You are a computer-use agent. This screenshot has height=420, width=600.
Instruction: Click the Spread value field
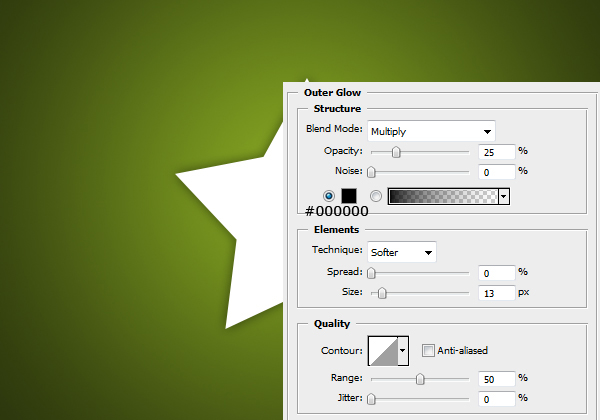pyautogui.click(x=497, y=273)
